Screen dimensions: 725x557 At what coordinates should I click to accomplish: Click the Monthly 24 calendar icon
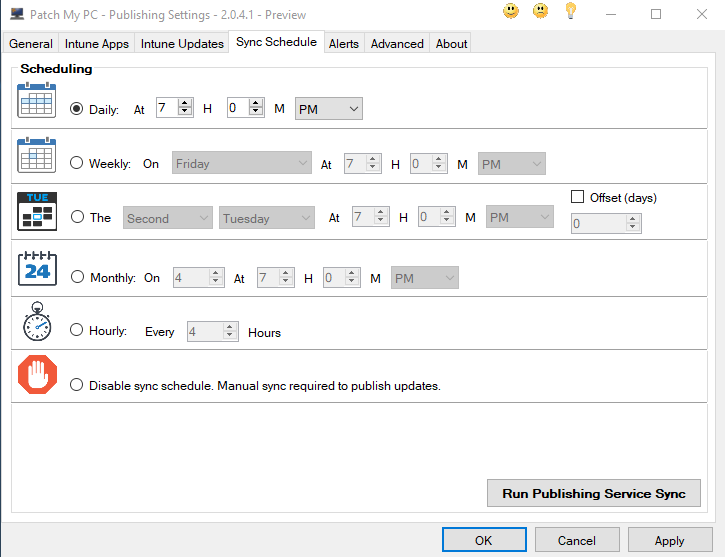click(37, 269)
